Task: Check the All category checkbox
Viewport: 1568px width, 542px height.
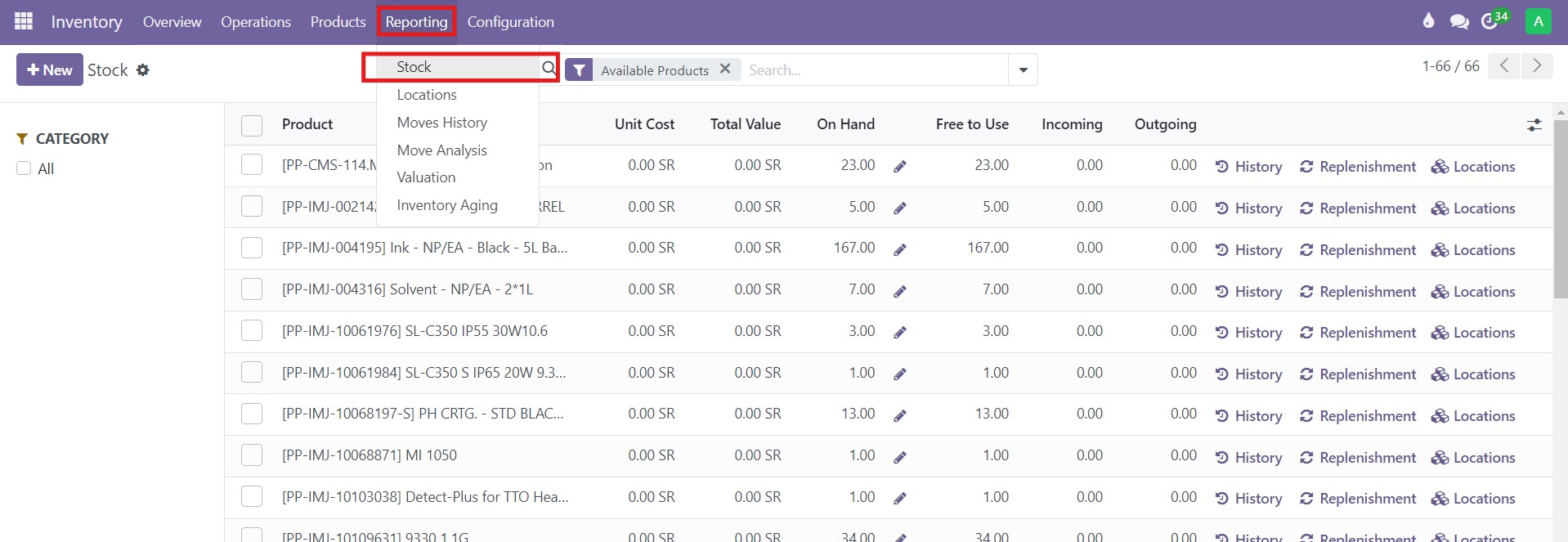Action: [x=25, y=168]
